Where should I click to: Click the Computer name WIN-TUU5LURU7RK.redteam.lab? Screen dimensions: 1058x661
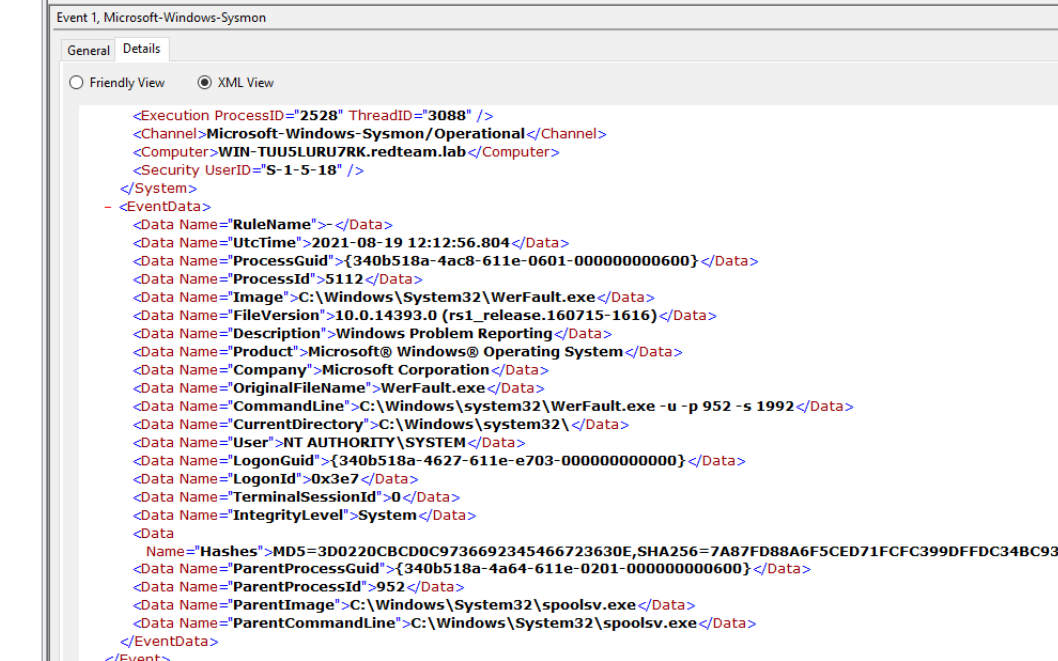[x=342, y=152]
